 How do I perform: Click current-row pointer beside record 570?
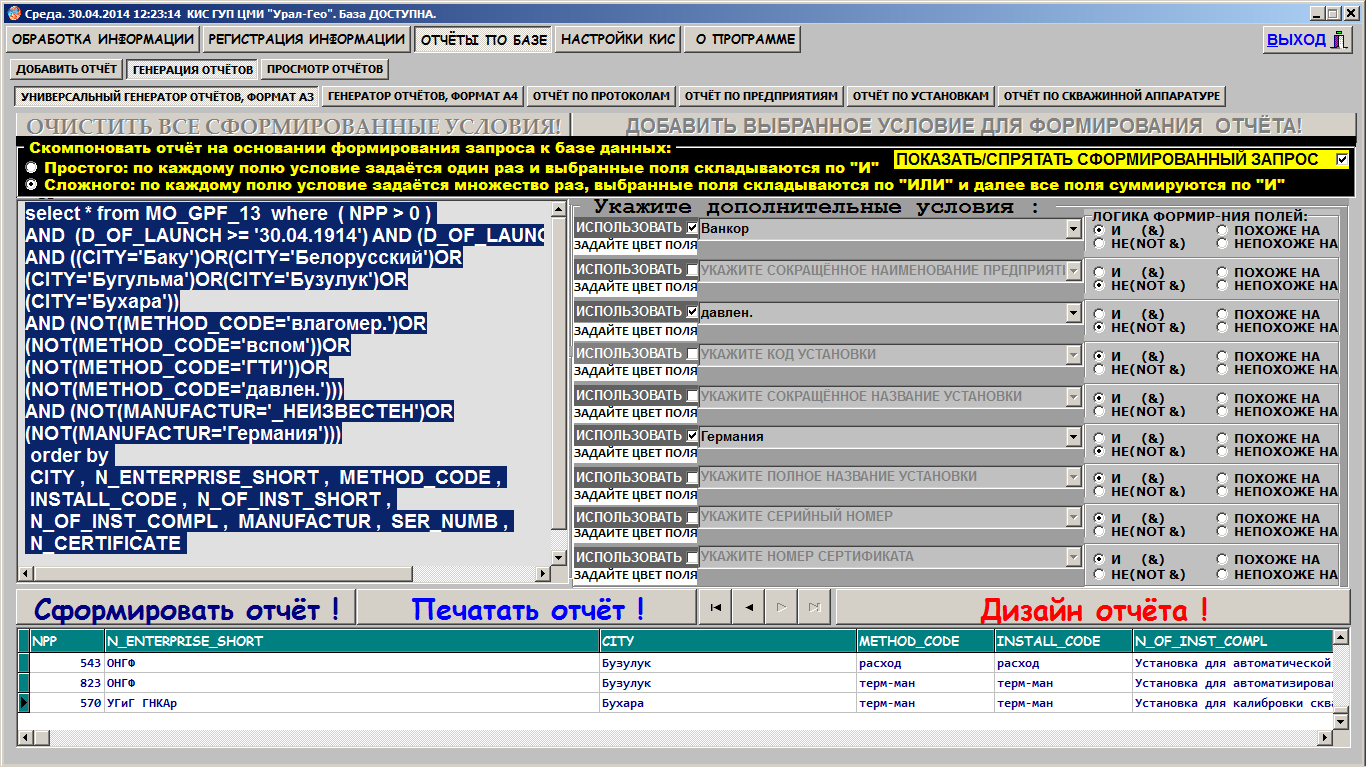point(24,703)
